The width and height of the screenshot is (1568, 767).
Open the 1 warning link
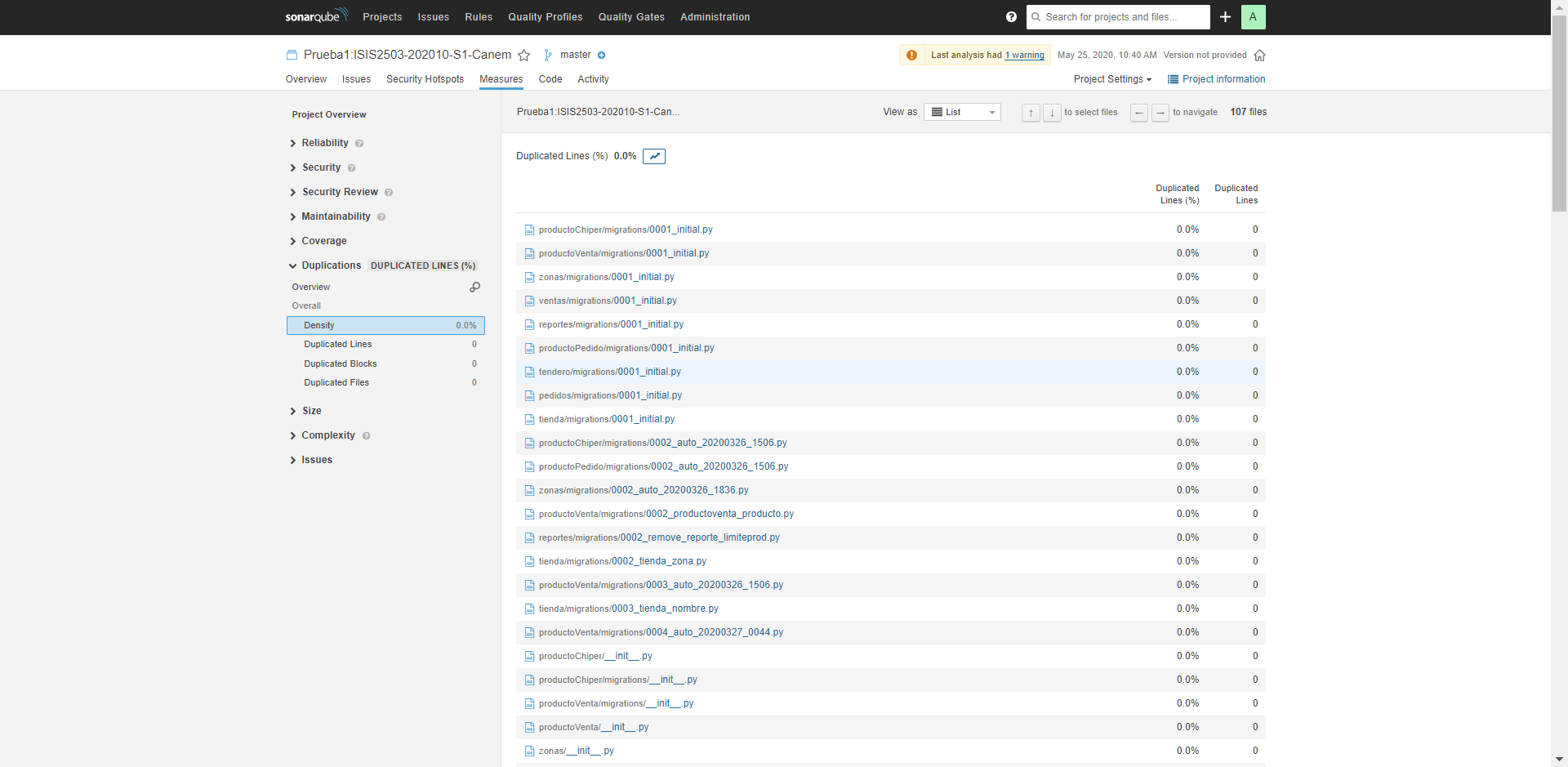pyautogui.click(x=1024, y=56)
